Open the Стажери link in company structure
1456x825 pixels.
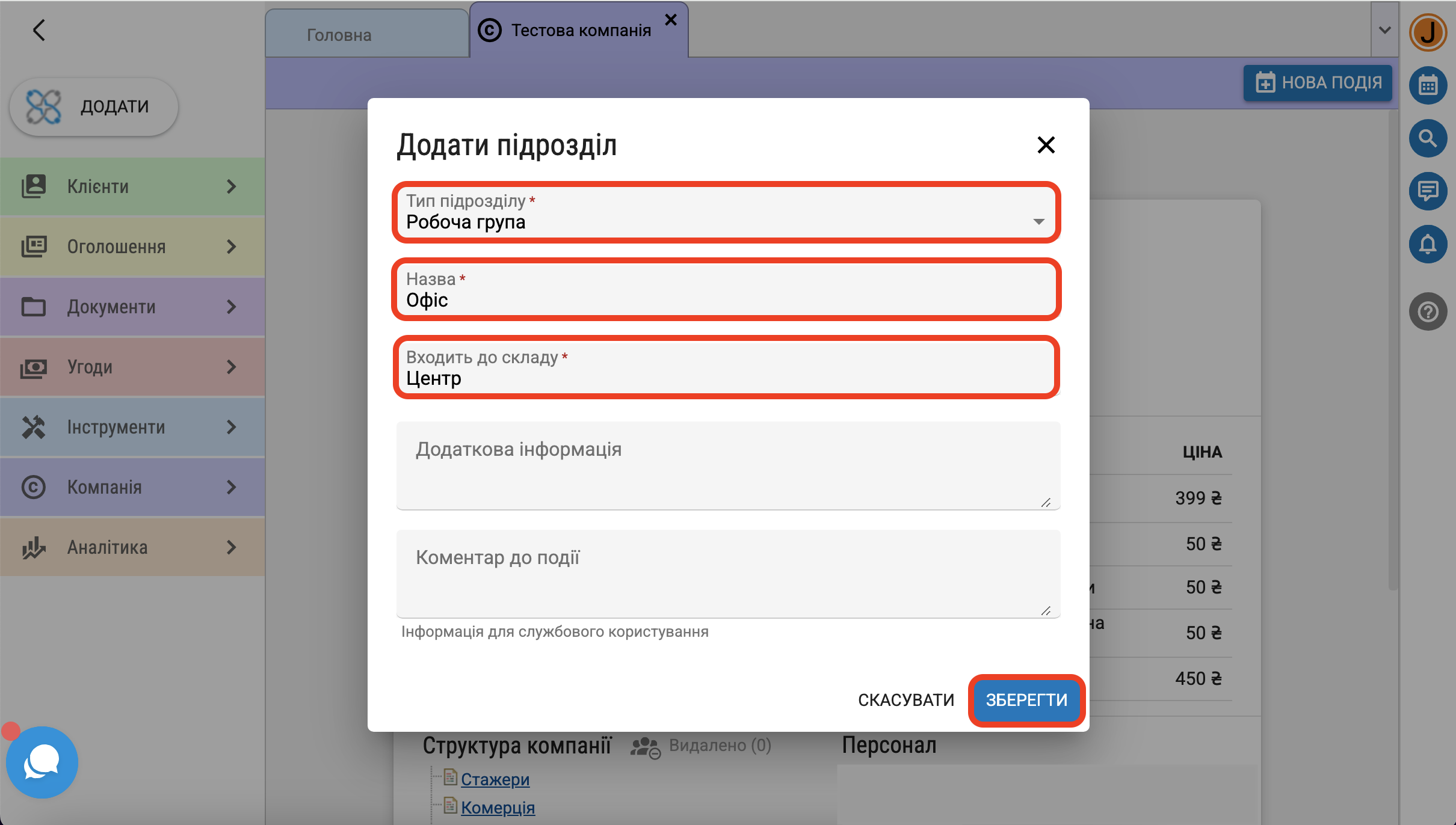tap(495, 779)
